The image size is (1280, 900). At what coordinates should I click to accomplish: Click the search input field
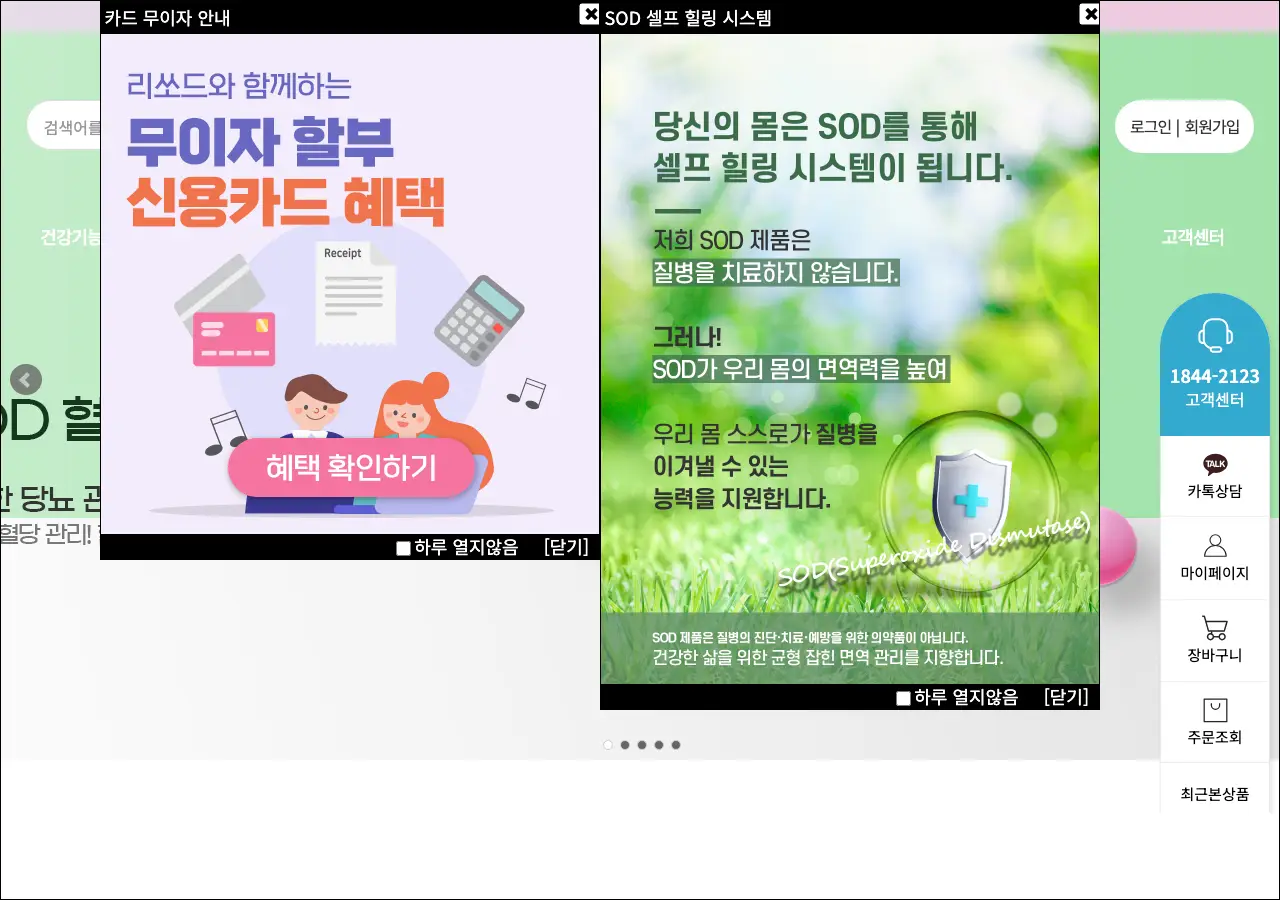click(x=65, y=127)
